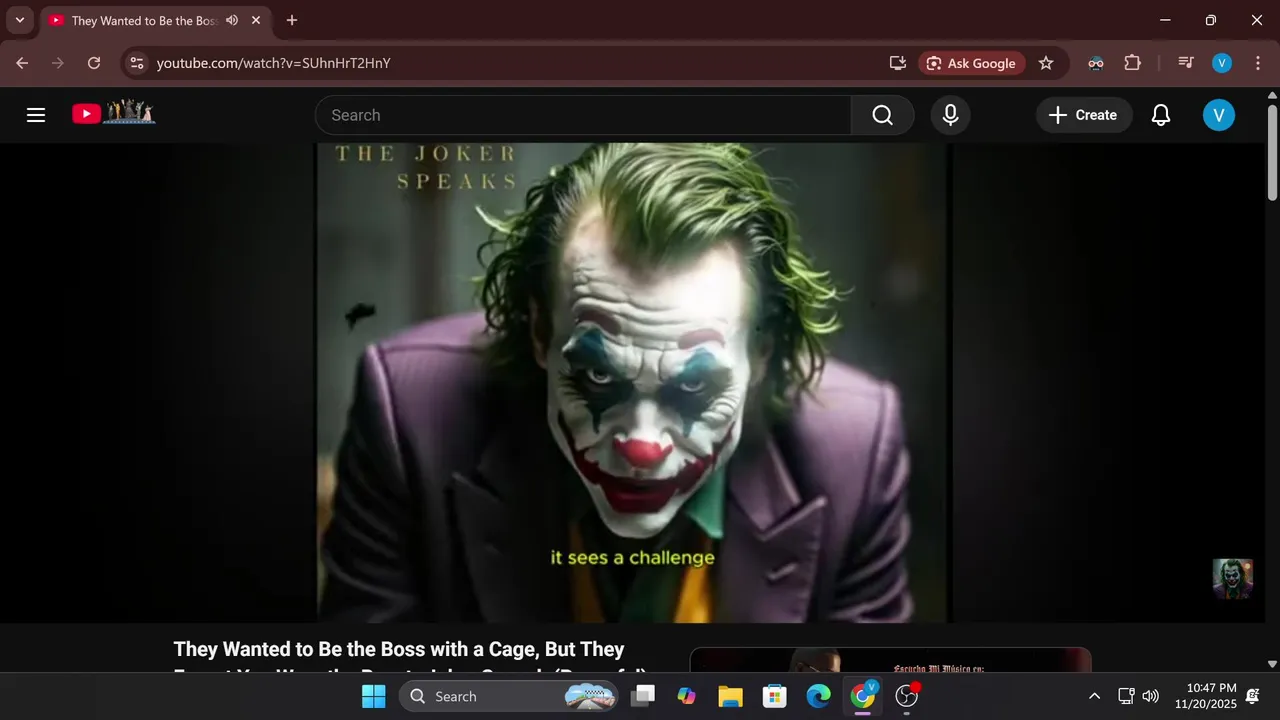Viewport: 1280px width, 720px height.
Task: Open Chrome three-dot menu
Action: coord(1257,63)
